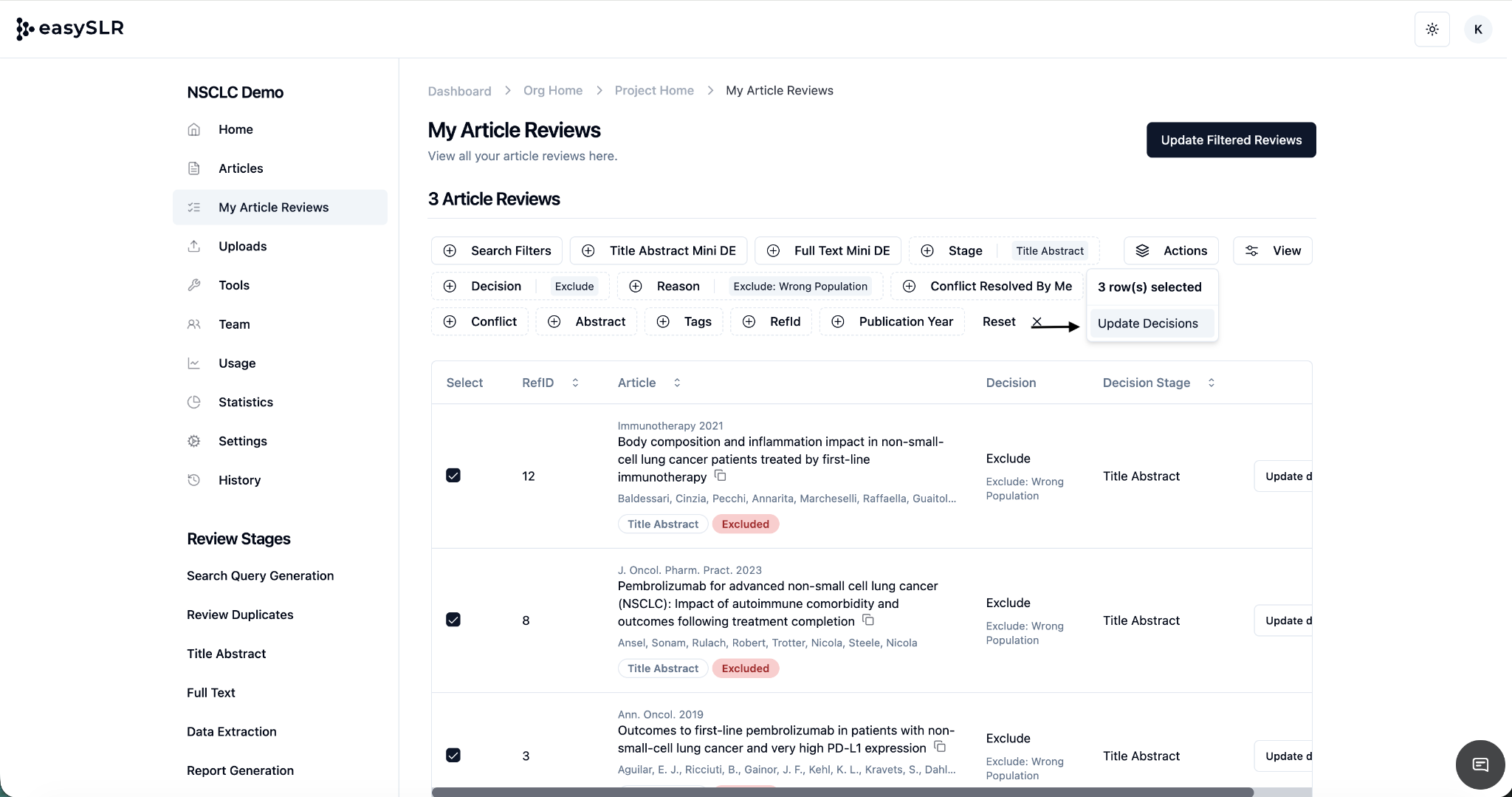Click the X icon next to Reset
1512x797 pixels.
point(1037,322)
